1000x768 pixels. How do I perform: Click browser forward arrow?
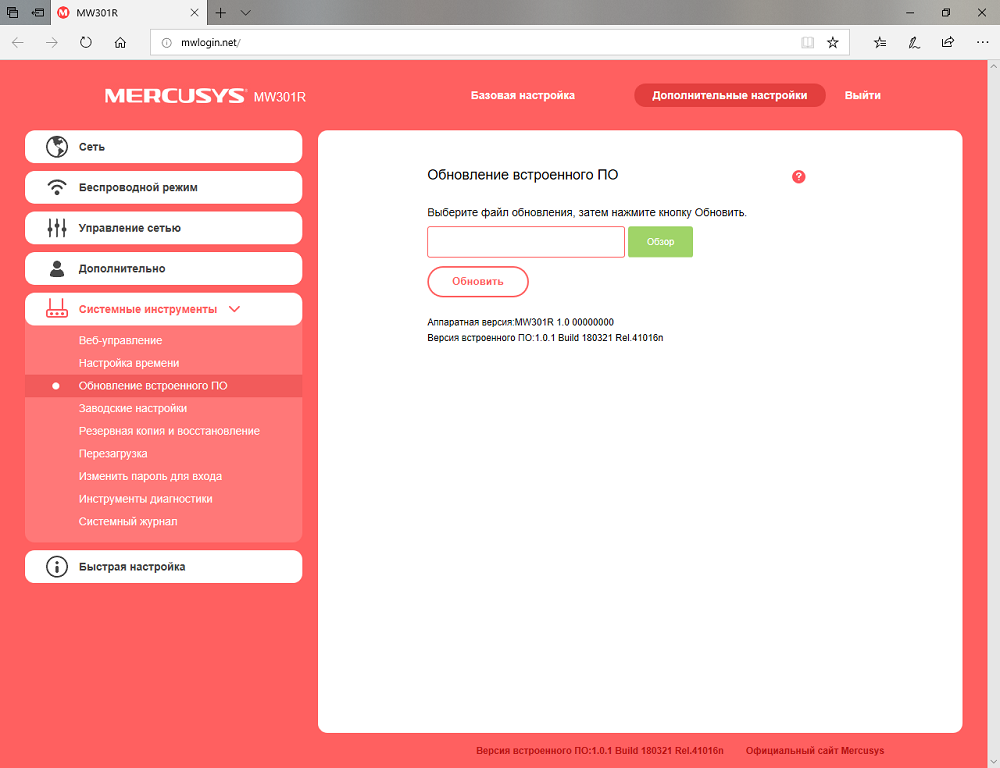coord(52,43)
